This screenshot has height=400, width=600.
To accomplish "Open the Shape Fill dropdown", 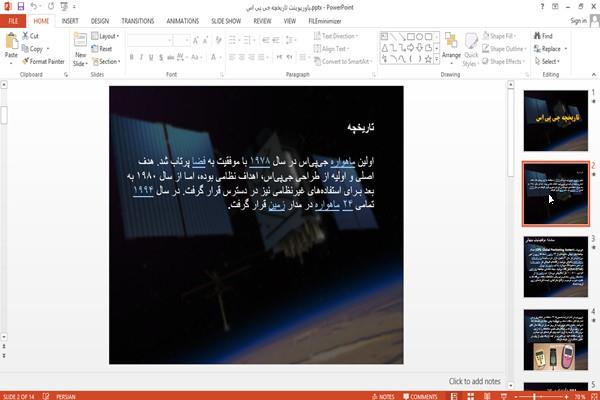I will pos(499,36).
